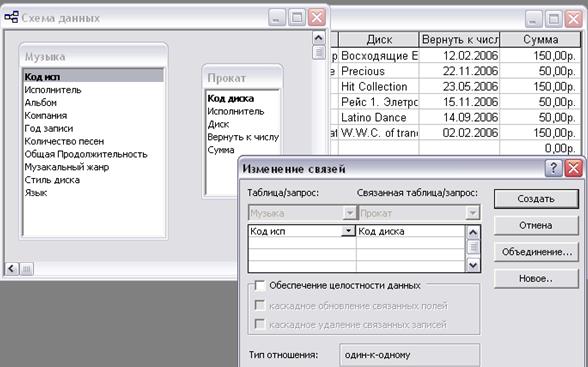
Task: Click the Прокат table title bar
Action: tap(242, 78)
